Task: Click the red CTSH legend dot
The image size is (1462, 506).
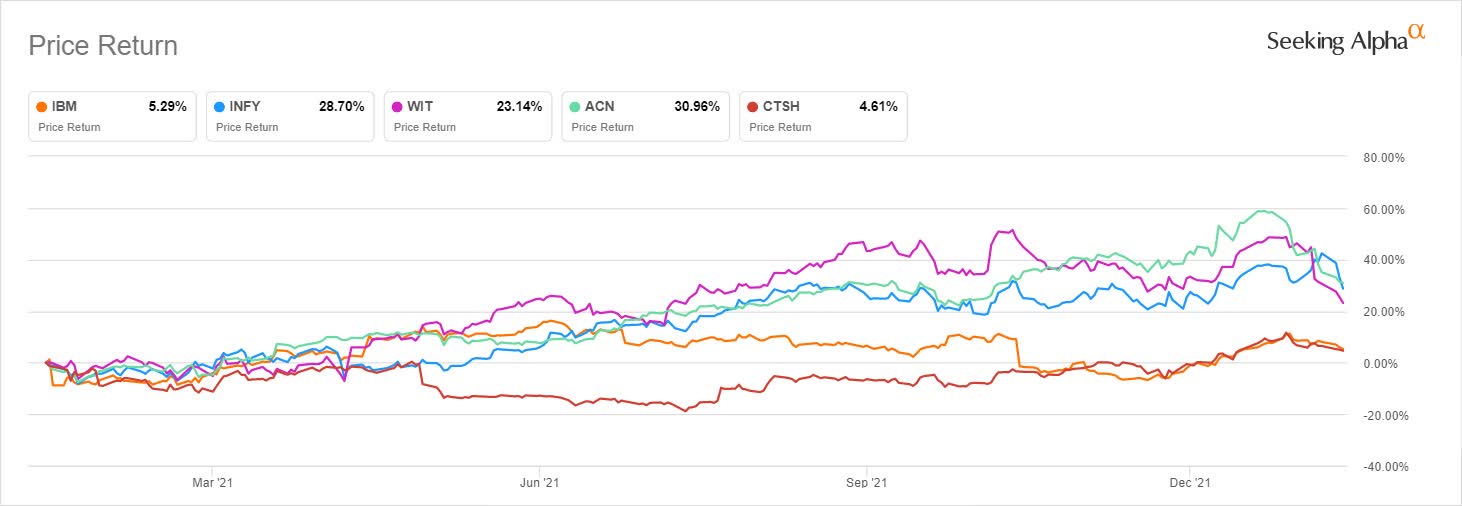Action: (753, 106)
